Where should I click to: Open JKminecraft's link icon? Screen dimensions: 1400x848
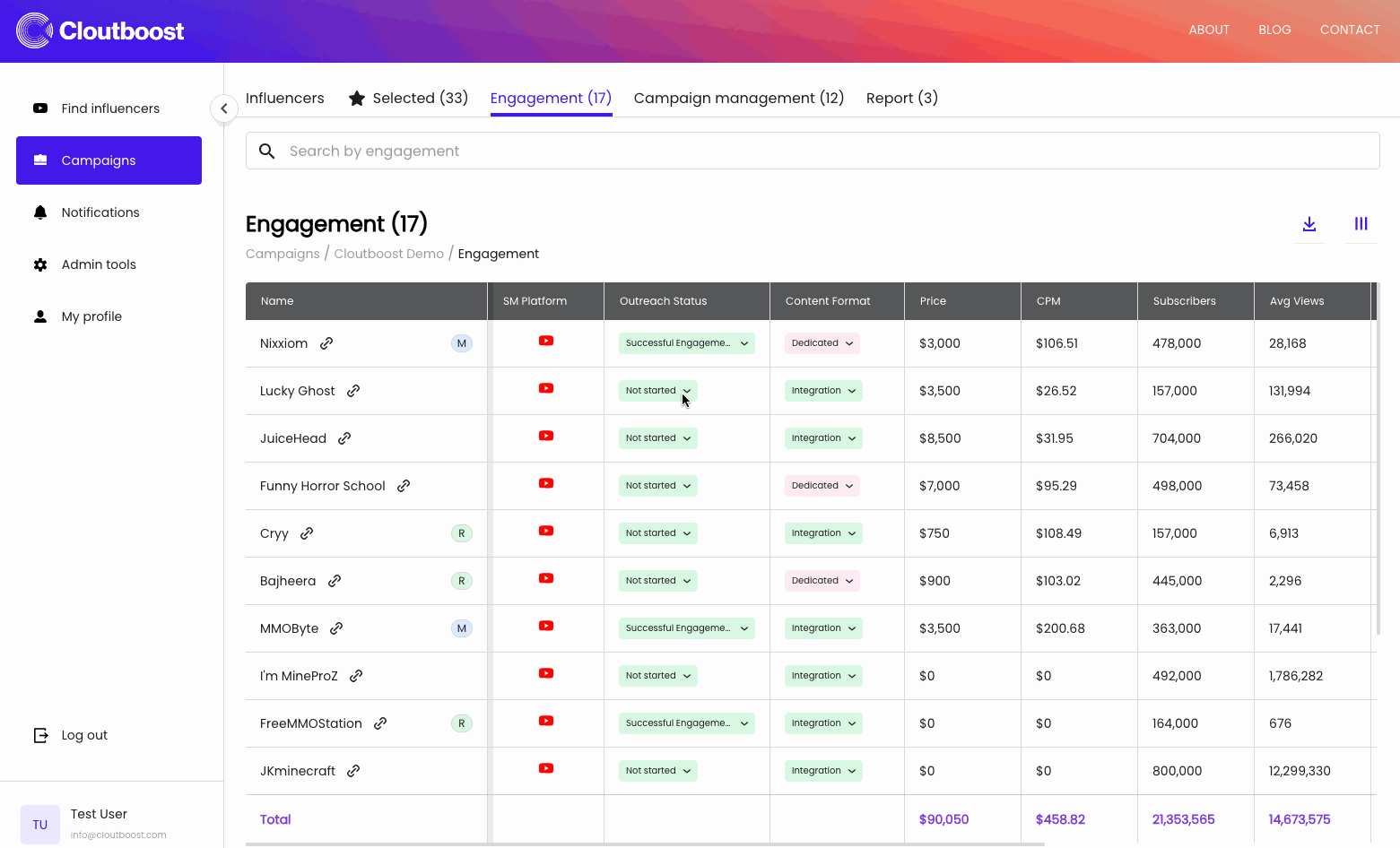353,771
